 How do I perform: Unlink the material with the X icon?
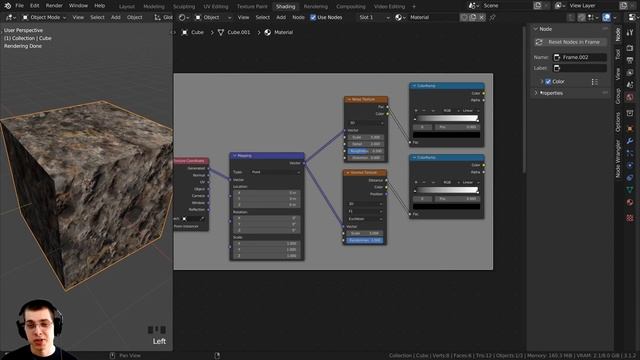pos(482,18)
